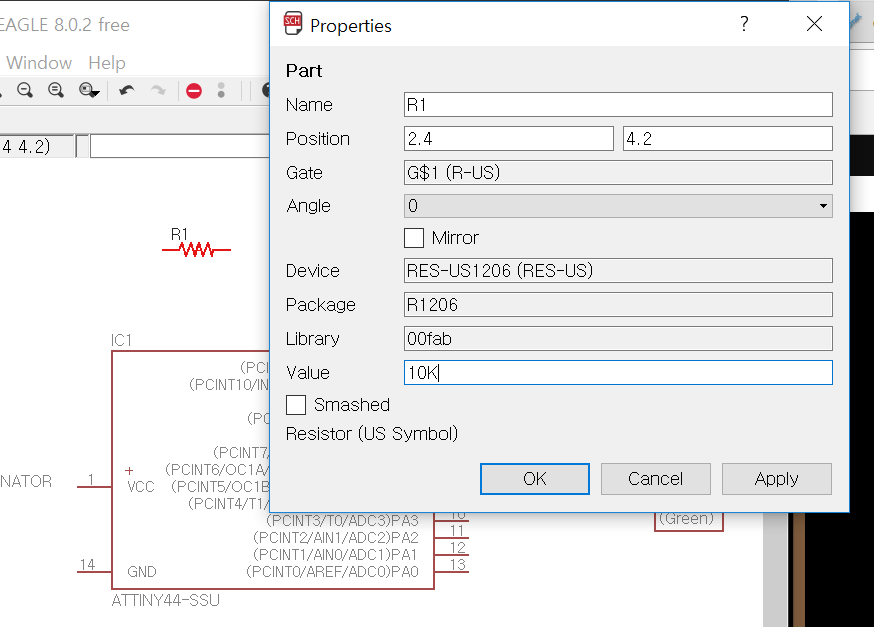Click the ATTINY44-SSU label
This screenshot has width=874, height=627.
166,600
